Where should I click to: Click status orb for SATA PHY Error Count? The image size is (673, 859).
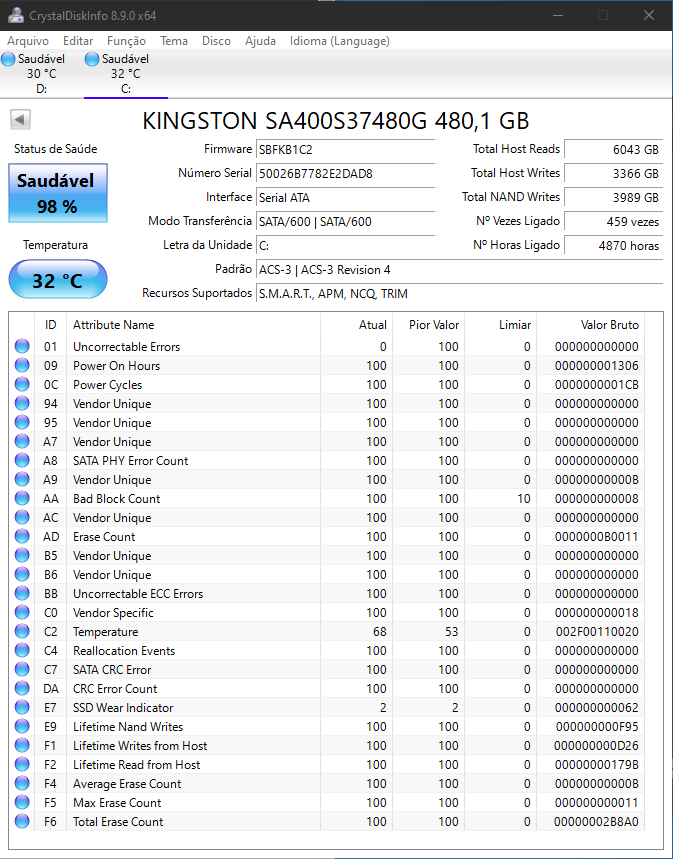click(22, 460)
